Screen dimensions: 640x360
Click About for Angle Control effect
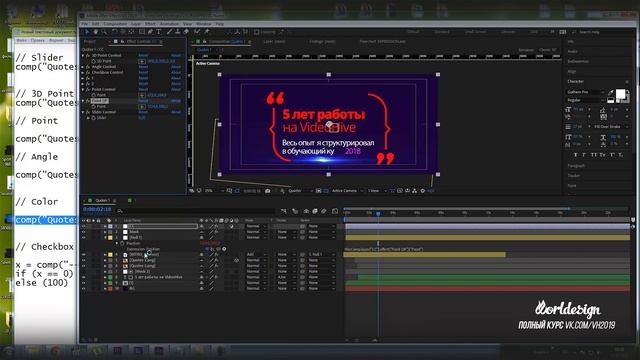click(x=176, y=67)
